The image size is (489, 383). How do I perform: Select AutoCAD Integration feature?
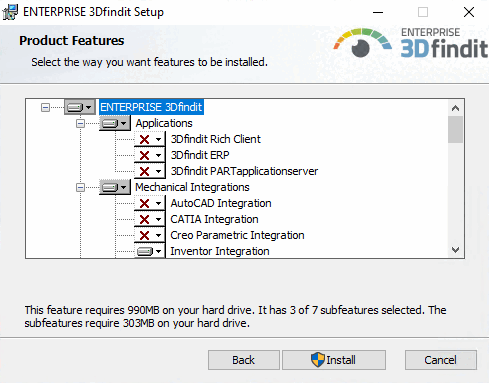coord(221,203)
